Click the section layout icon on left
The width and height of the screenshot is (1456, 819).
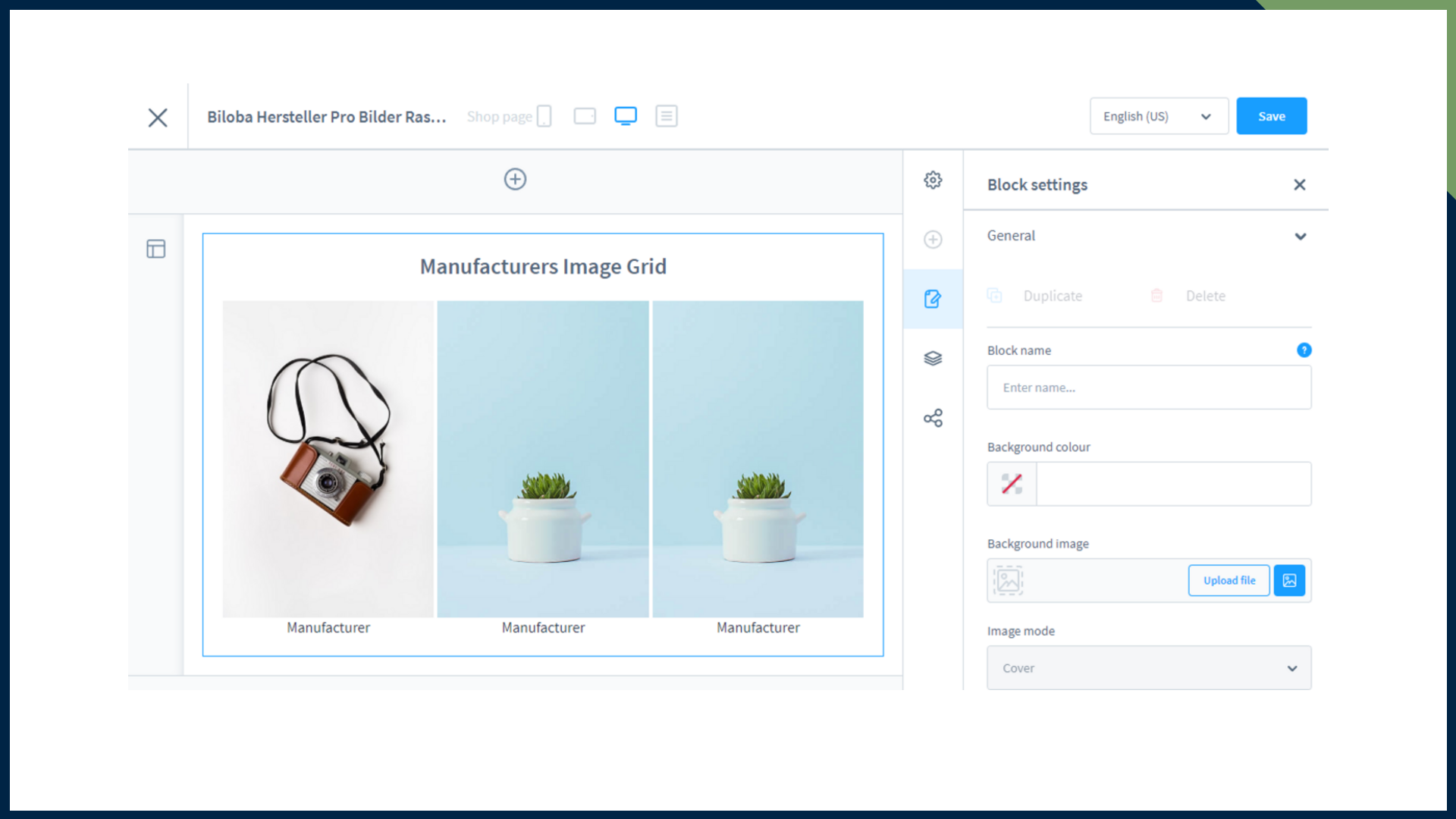tap(156, 249)
